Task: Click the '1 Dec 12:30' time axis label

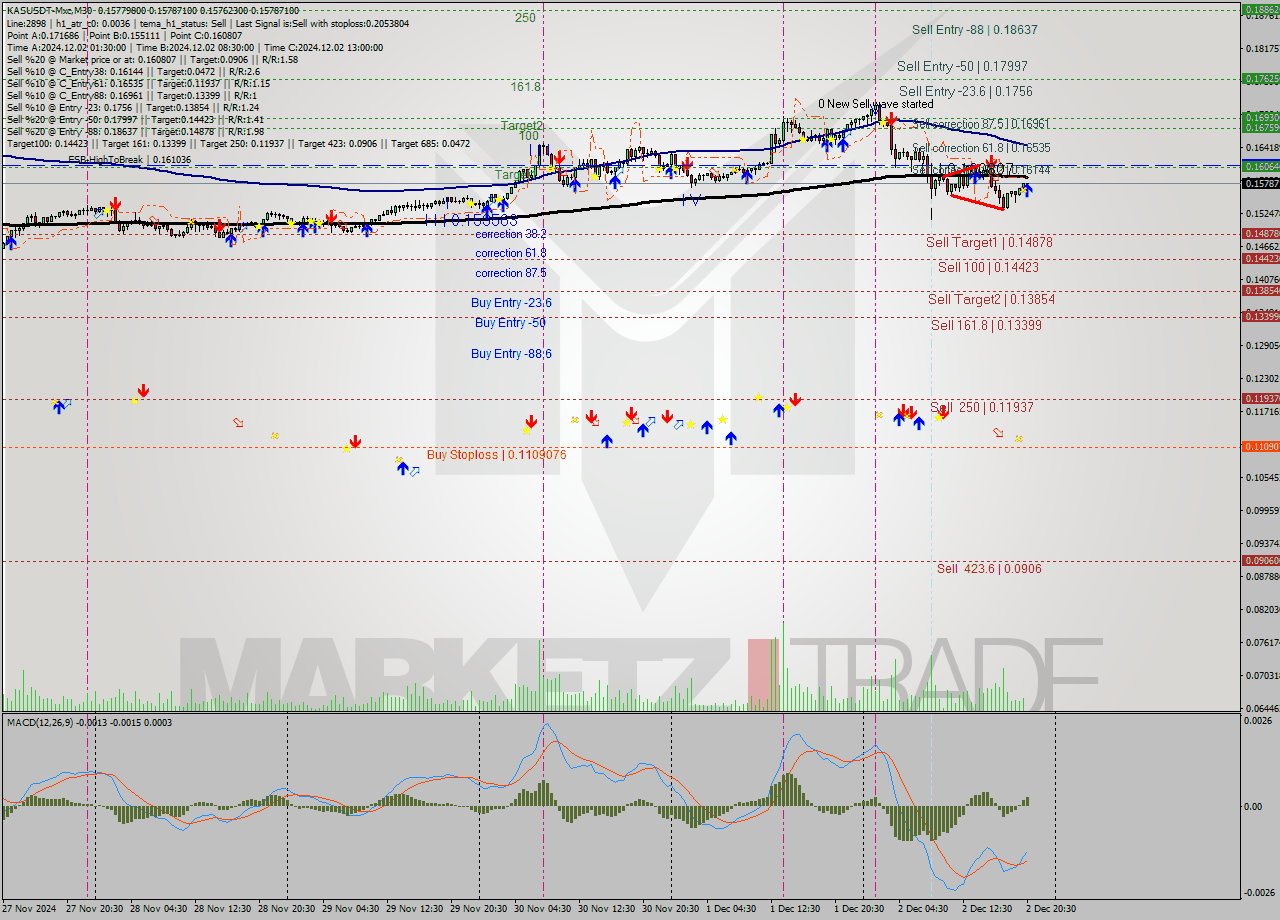Action: [795, 909]
